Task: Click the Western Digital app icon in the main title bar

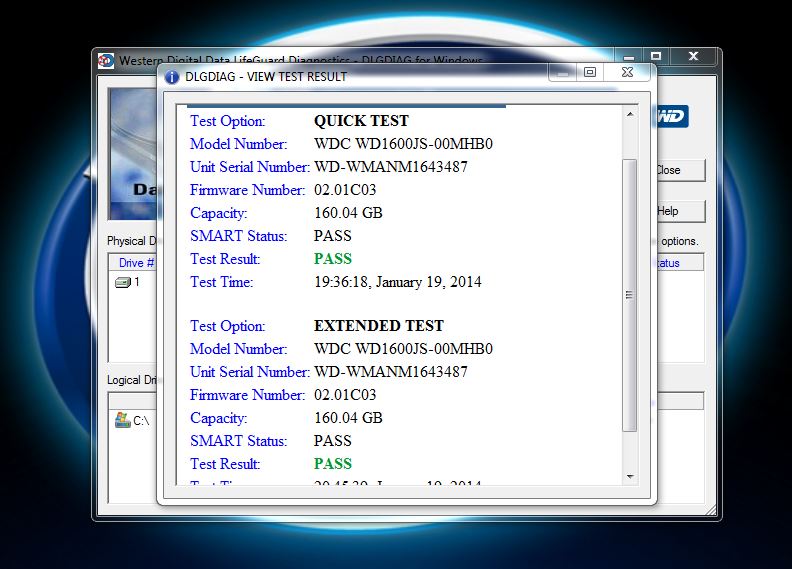Action: 106,61
